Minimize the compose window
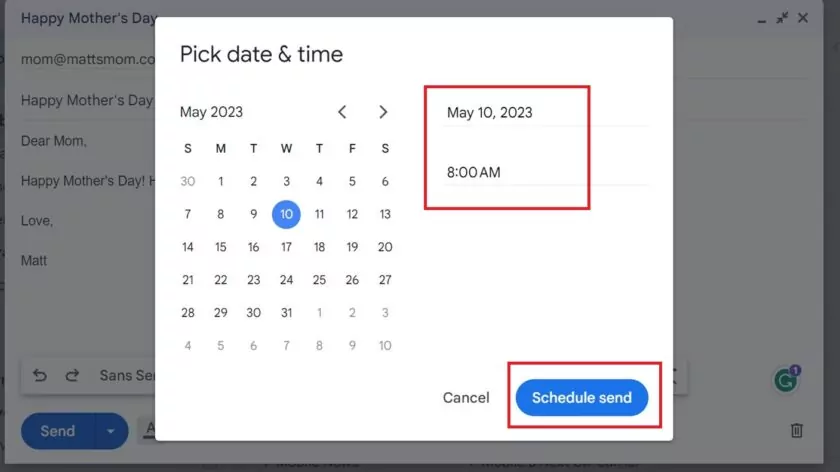 761,20
